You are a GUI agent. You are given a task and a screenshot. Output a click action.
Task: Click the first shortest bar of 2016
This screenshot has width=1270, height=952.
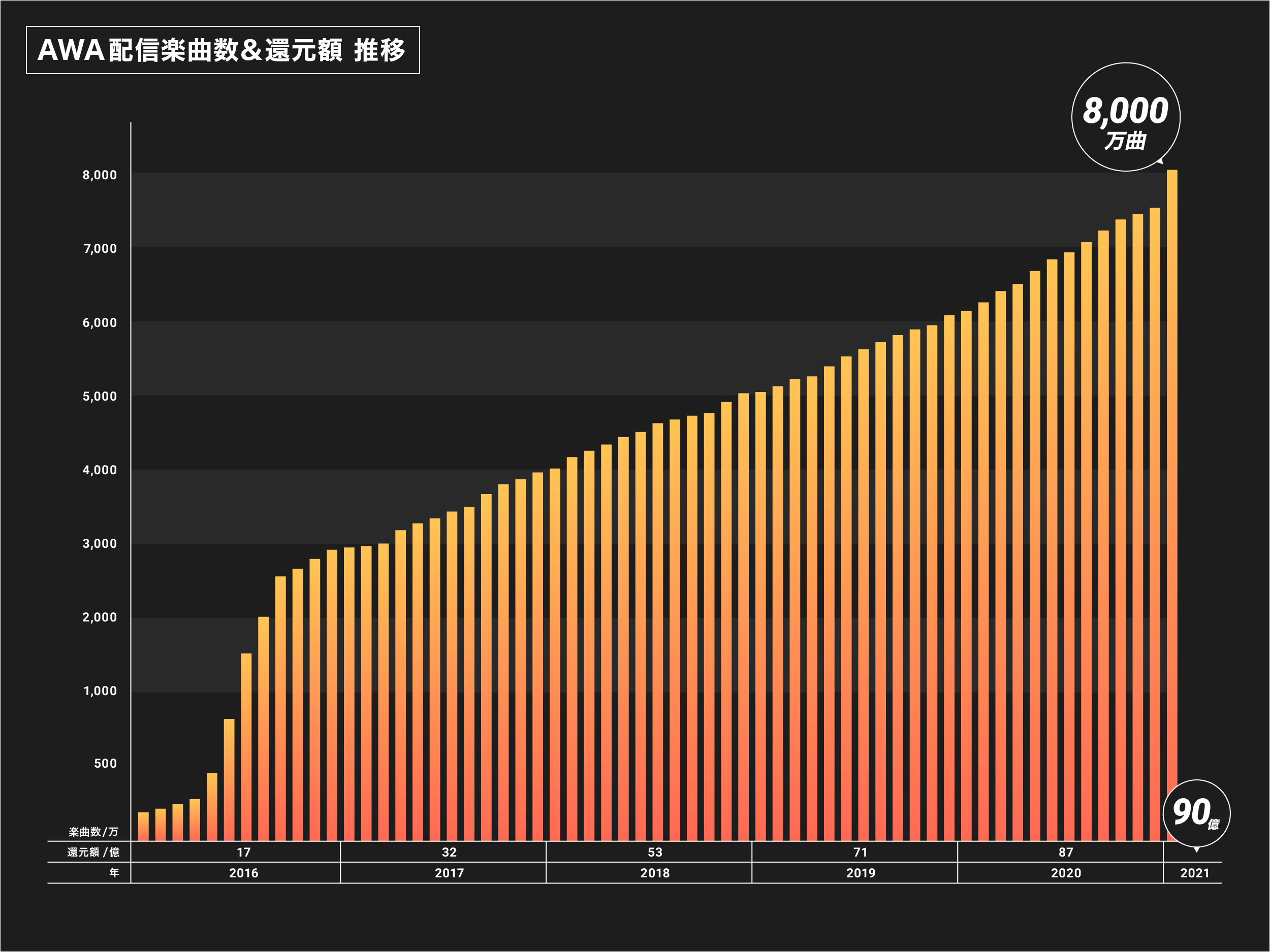coord(143,826)
